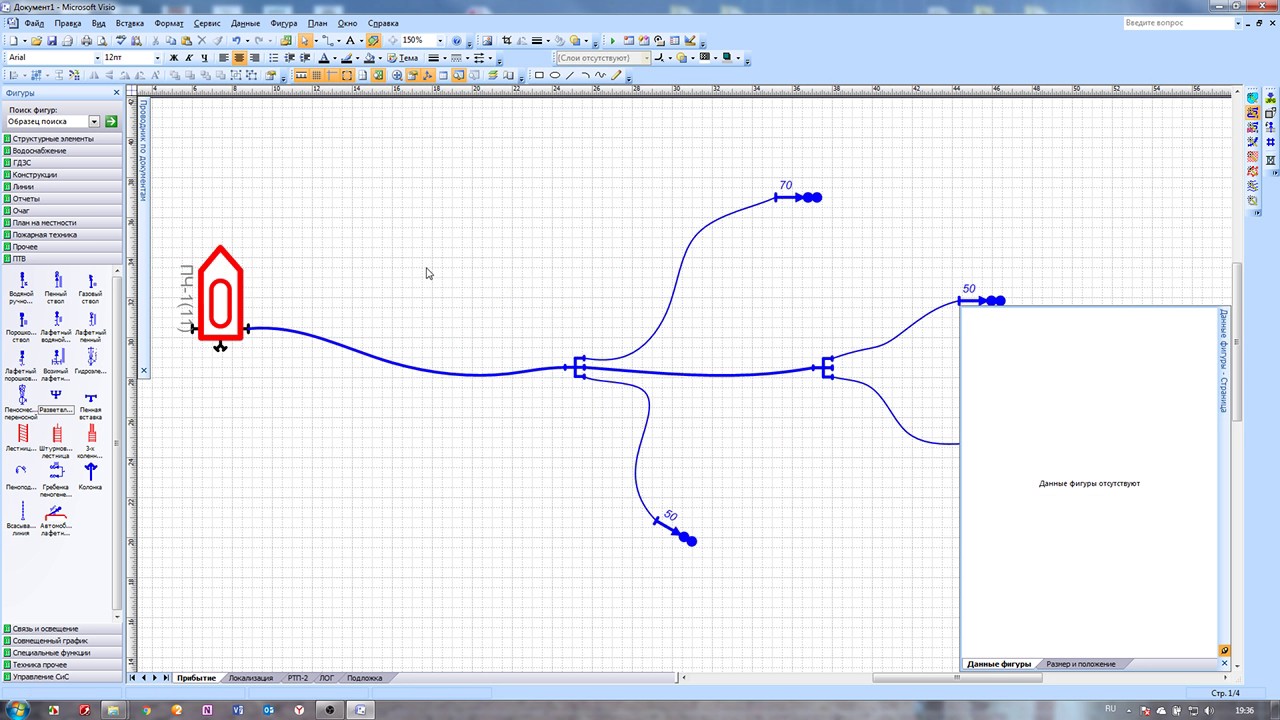Select the Колонка shape icon
The width and height of the screenshot is (1280, 720).
point(91,476)
